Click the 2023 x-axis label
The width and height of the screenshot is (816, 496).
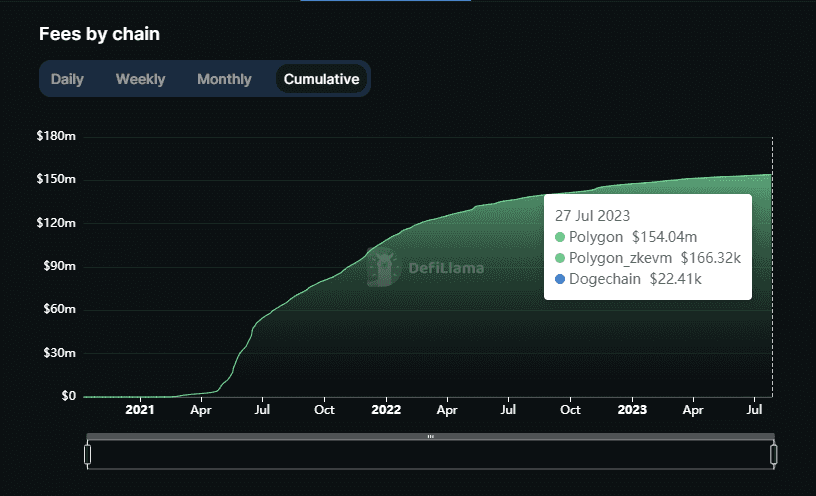tap(632, 409)
